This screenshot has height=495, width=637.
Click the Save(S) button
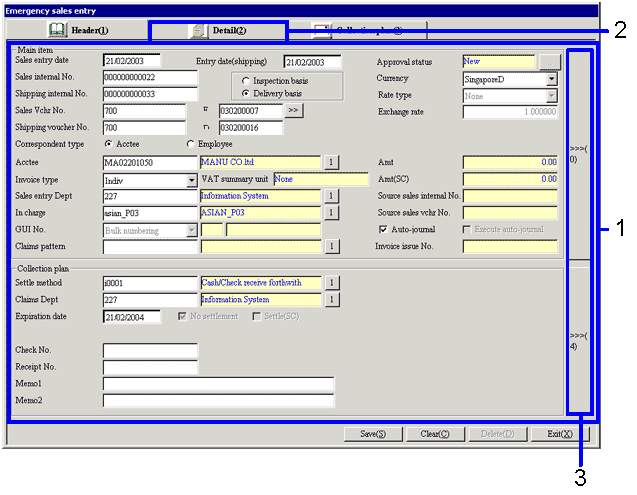(373, 434)
